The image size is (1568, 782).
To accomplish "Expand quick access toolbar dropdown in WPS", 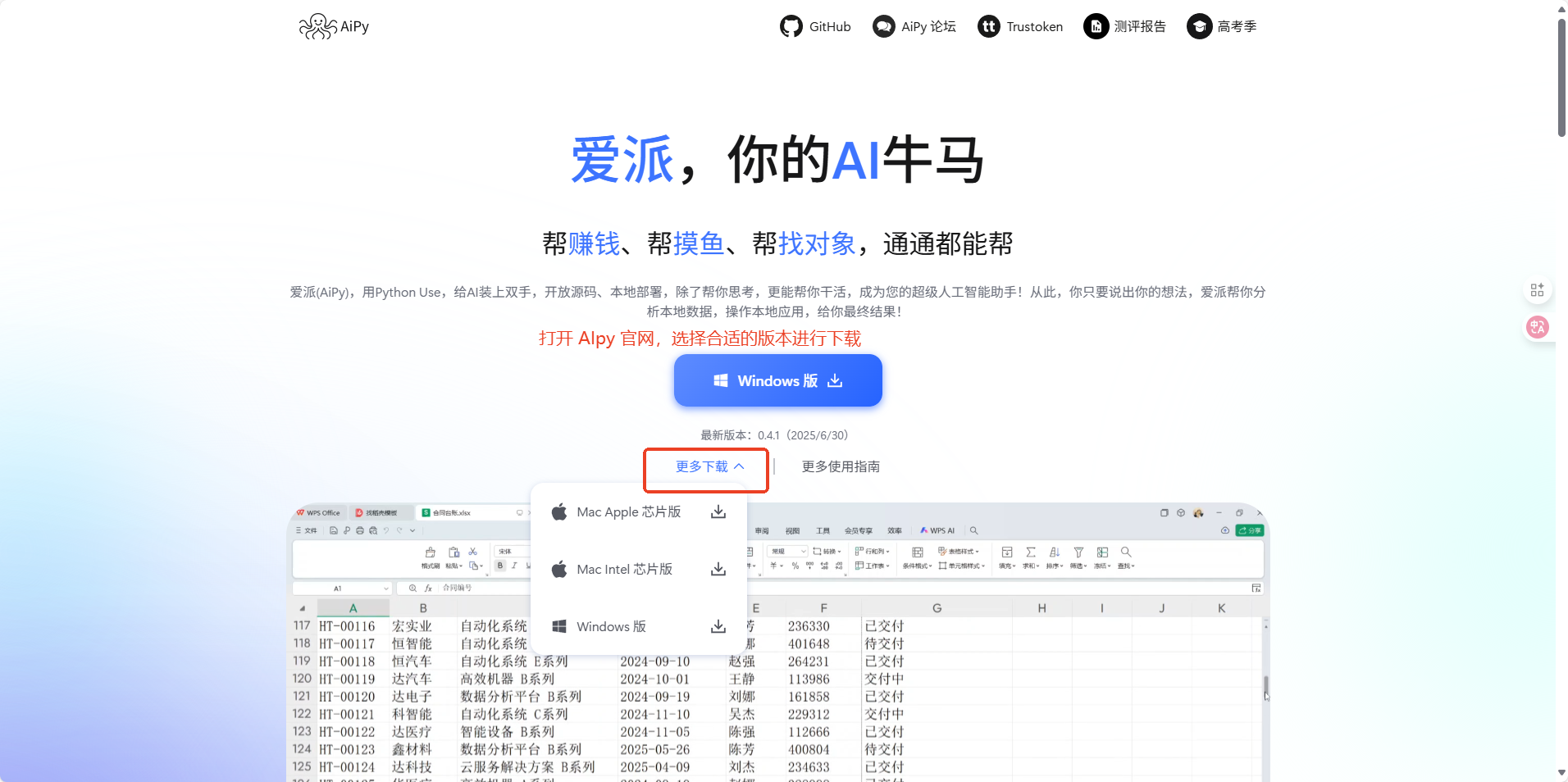I will tap(413, 530).
